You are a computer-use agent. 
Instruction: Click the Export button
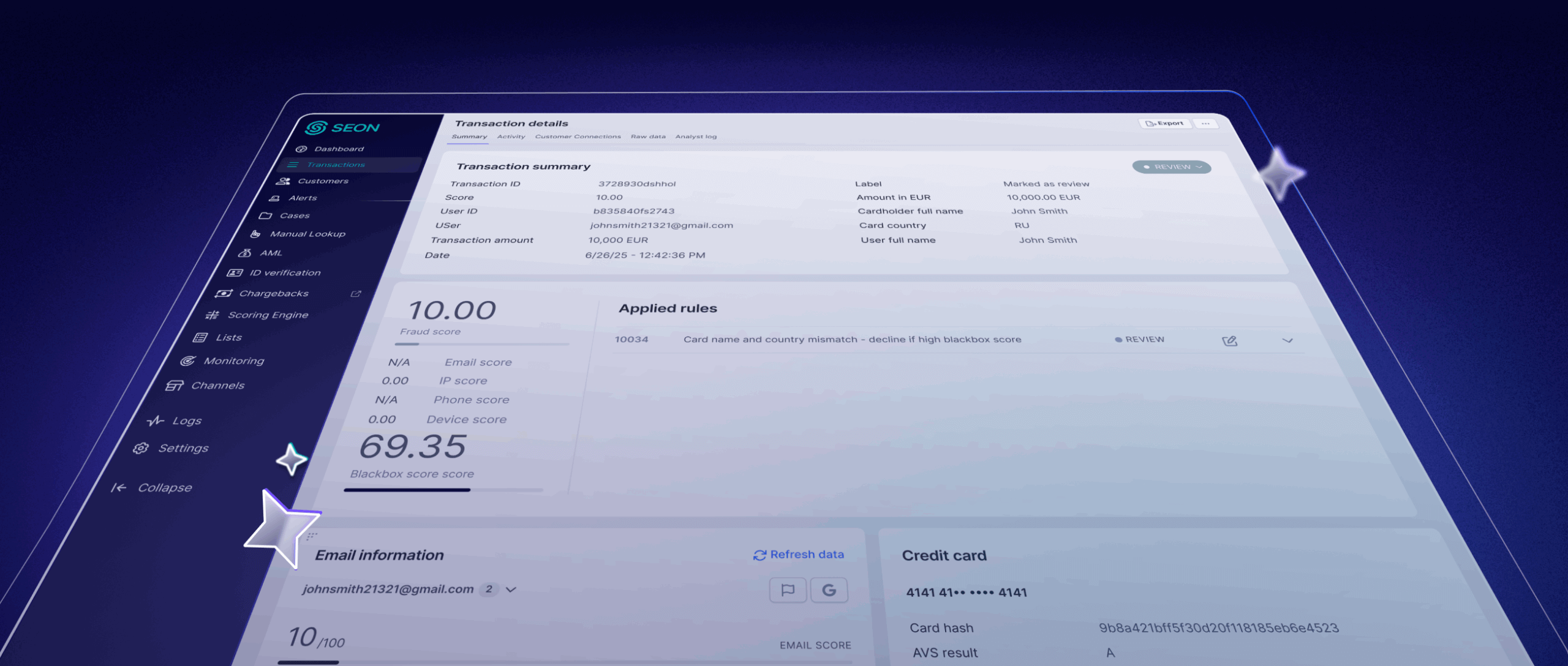(x=1165, y=123)
